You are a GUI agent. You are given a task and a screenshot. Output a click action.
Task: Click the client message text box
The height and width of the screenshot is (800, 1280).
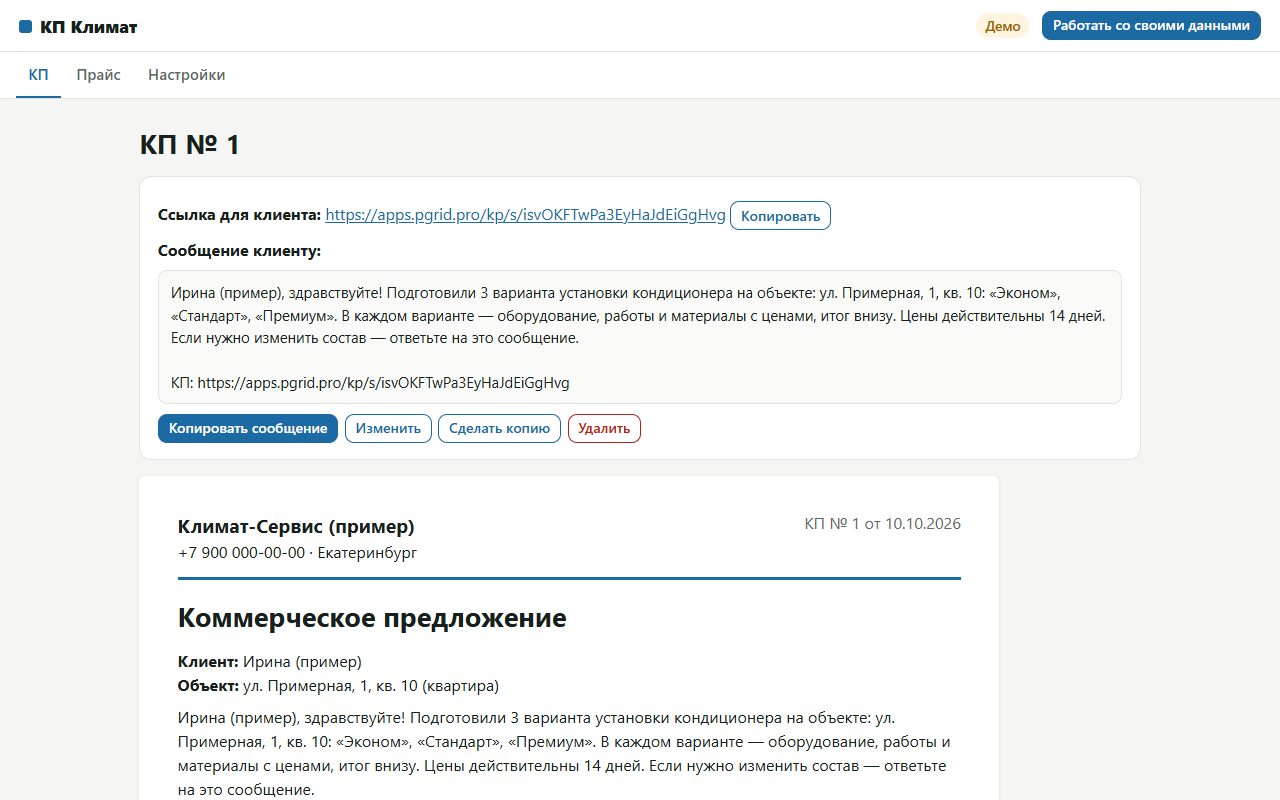tap(640, 337)
